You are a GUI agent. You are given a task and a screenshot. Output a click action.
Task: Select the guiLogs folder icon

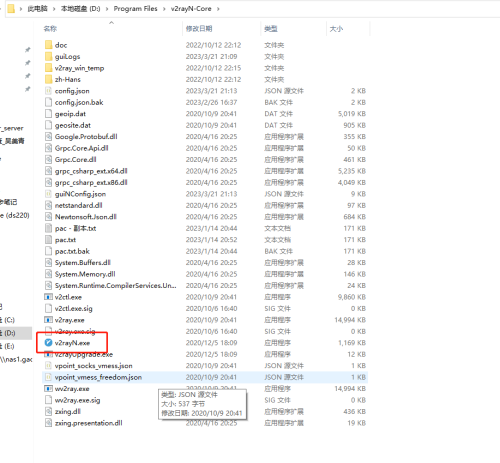(49, 56)
